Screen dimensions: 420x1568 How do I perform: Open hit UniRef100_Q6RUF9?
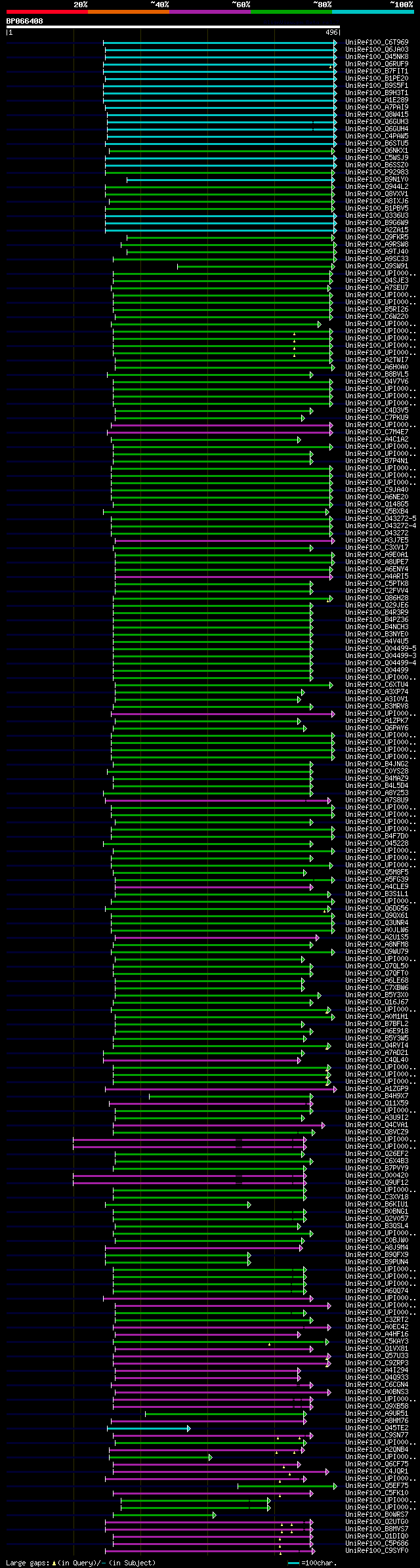[377, 64]
